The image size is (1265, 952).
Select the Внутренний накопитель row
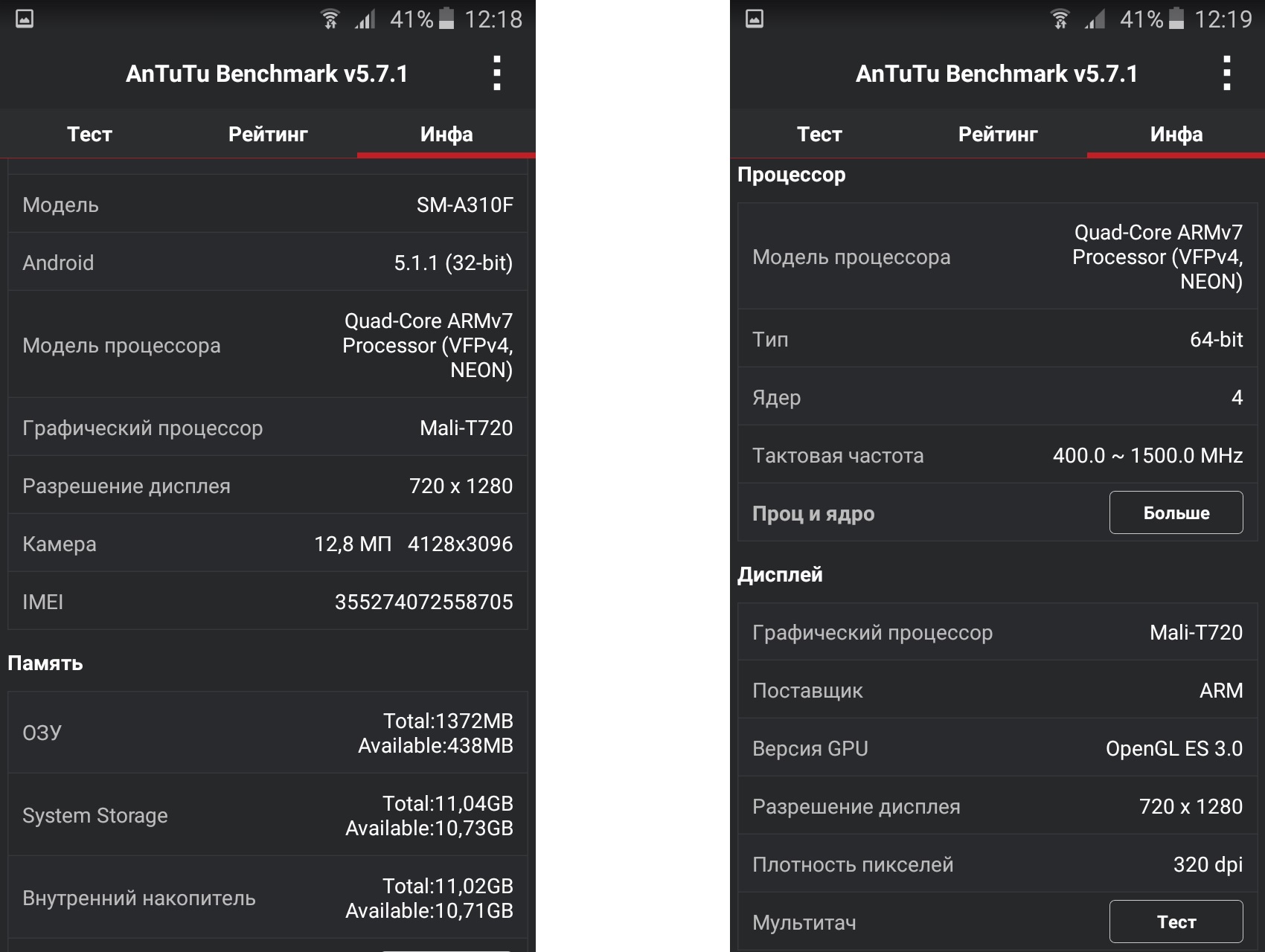tap(268, 898)
